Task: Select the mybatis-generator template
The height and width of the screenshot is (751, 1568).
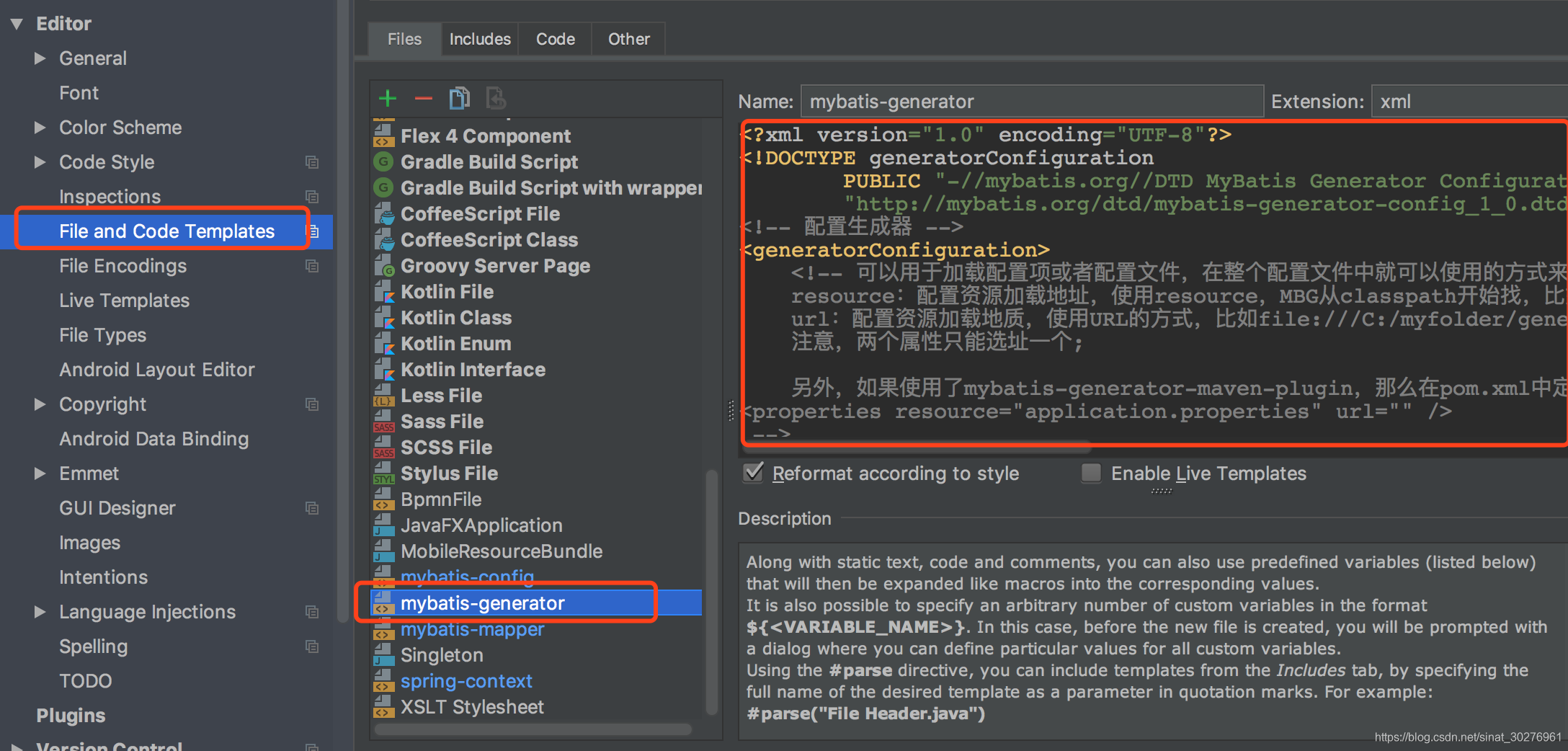Action: tap(536, 603)
